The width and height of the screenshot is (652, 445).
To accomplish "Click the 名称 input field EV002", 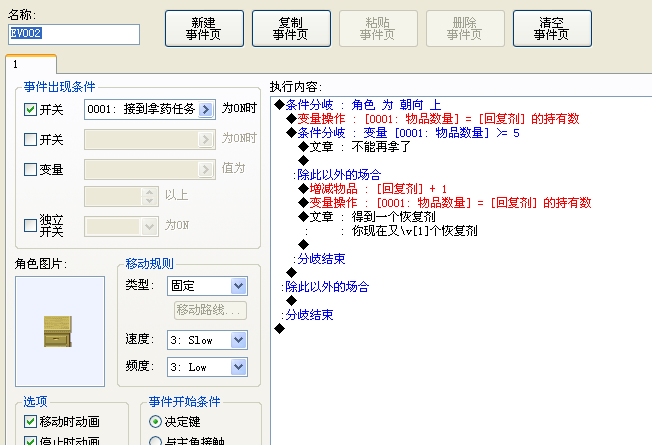I will [74, 34].
